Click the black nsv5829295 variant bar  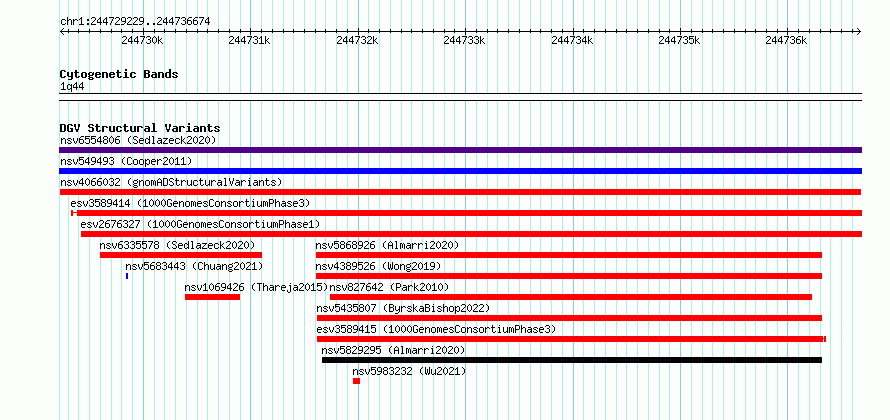[572, 360]
